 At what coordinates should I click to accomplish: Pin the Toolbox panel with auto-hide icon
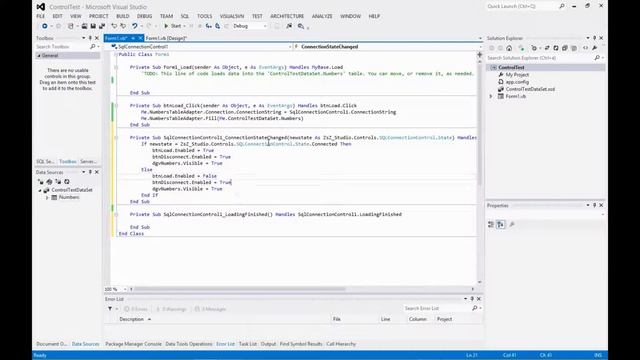90,38
